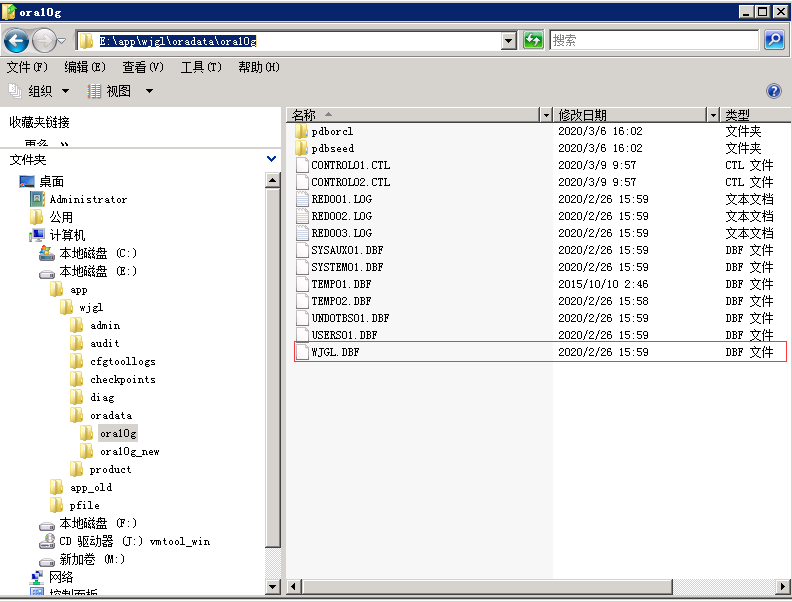Open the 工具(T) menu
The image size is (792, 602).
click(200, 67)
